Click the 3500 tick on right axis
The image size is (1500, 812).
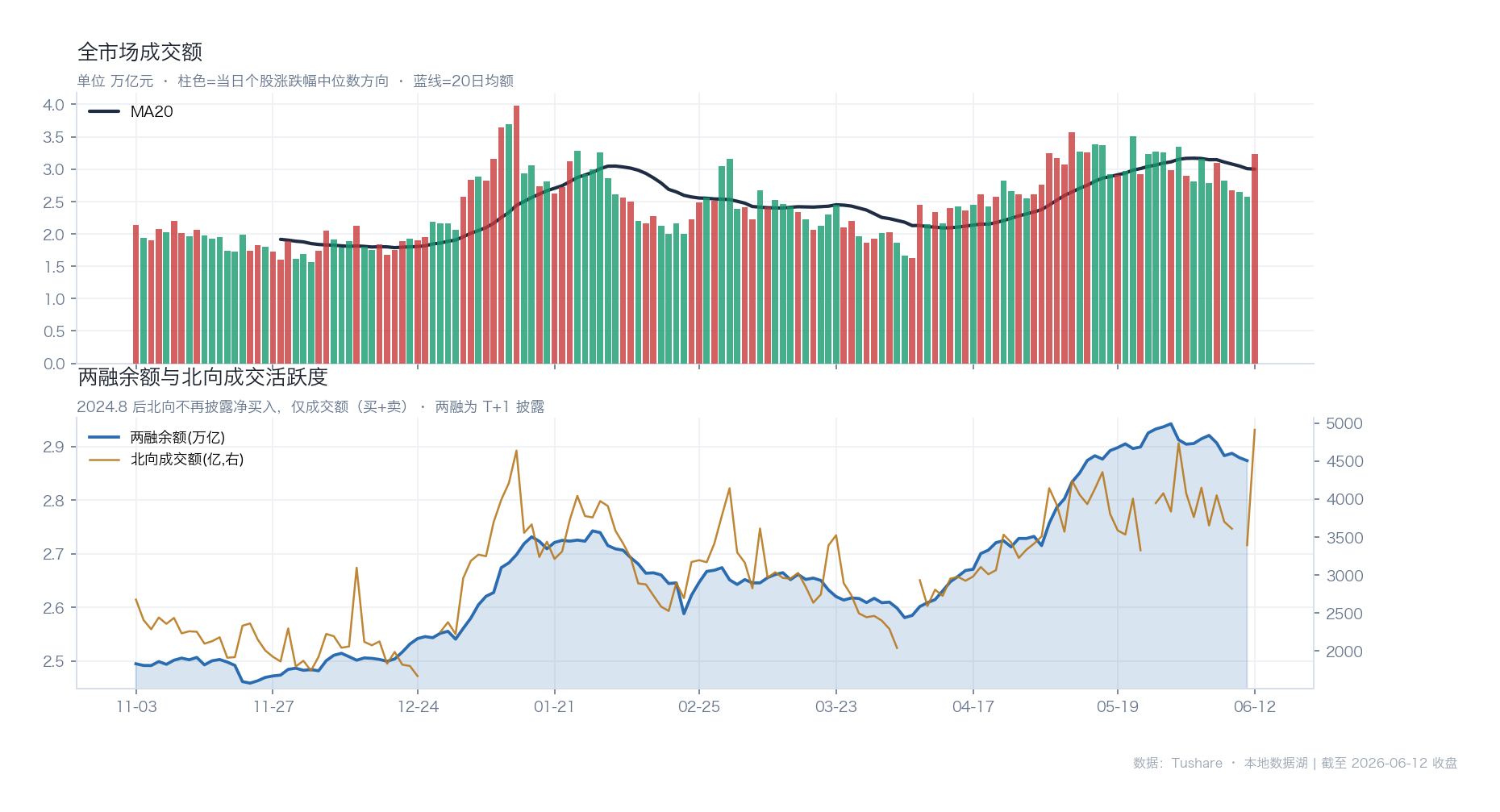1344,538
